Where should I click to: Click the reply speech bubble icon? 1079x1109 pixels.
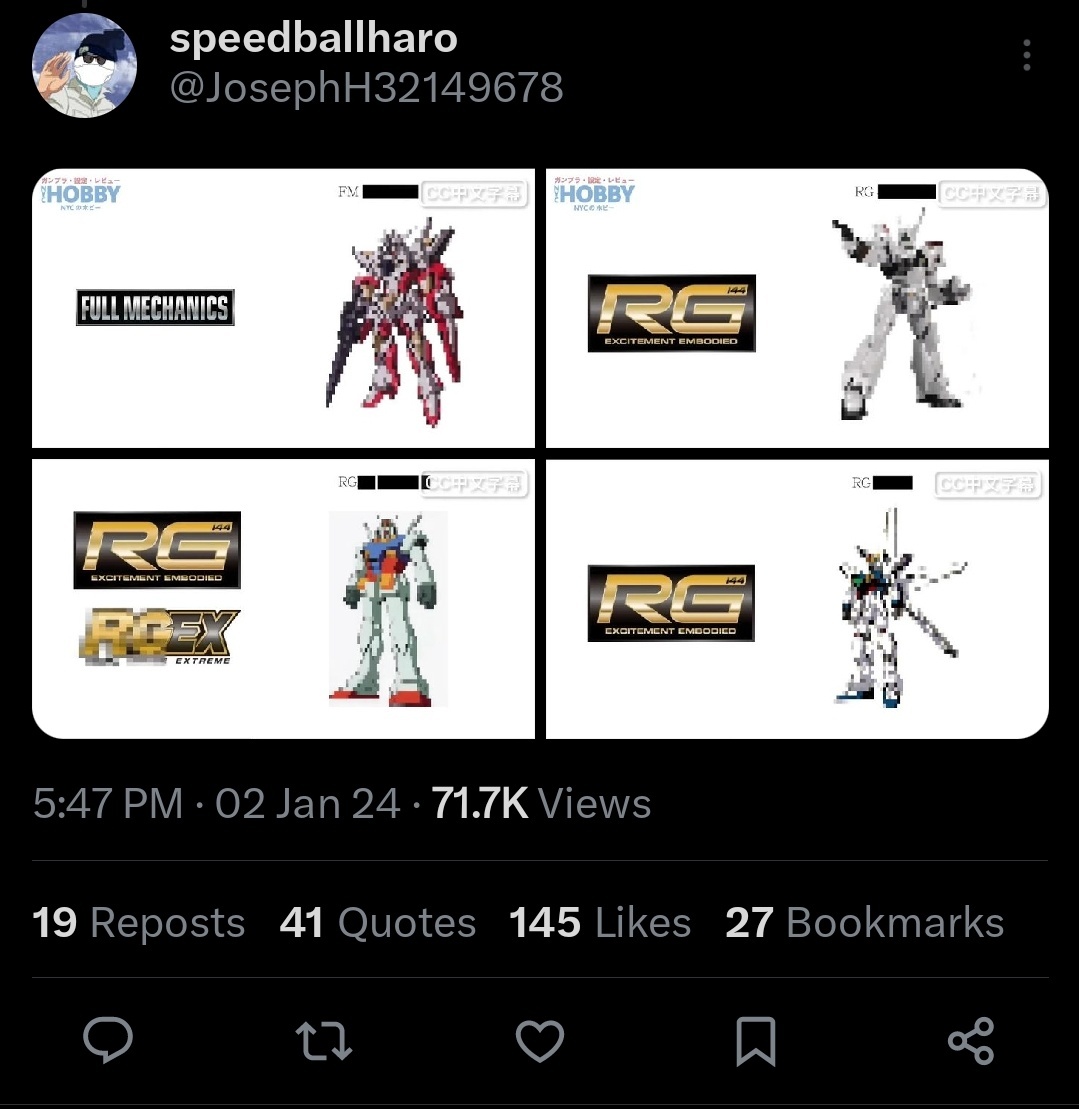108,1040
